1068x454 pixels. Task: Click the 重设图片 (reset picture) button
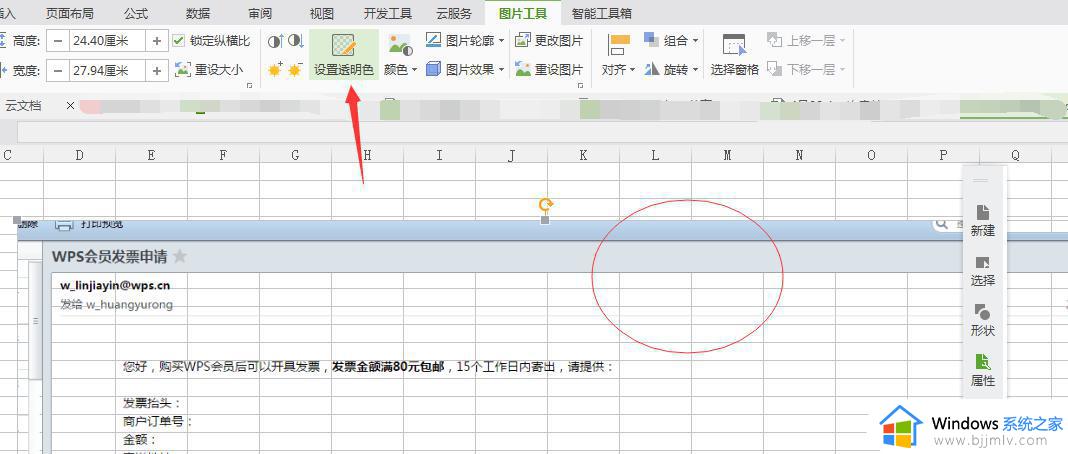[550, 69]
